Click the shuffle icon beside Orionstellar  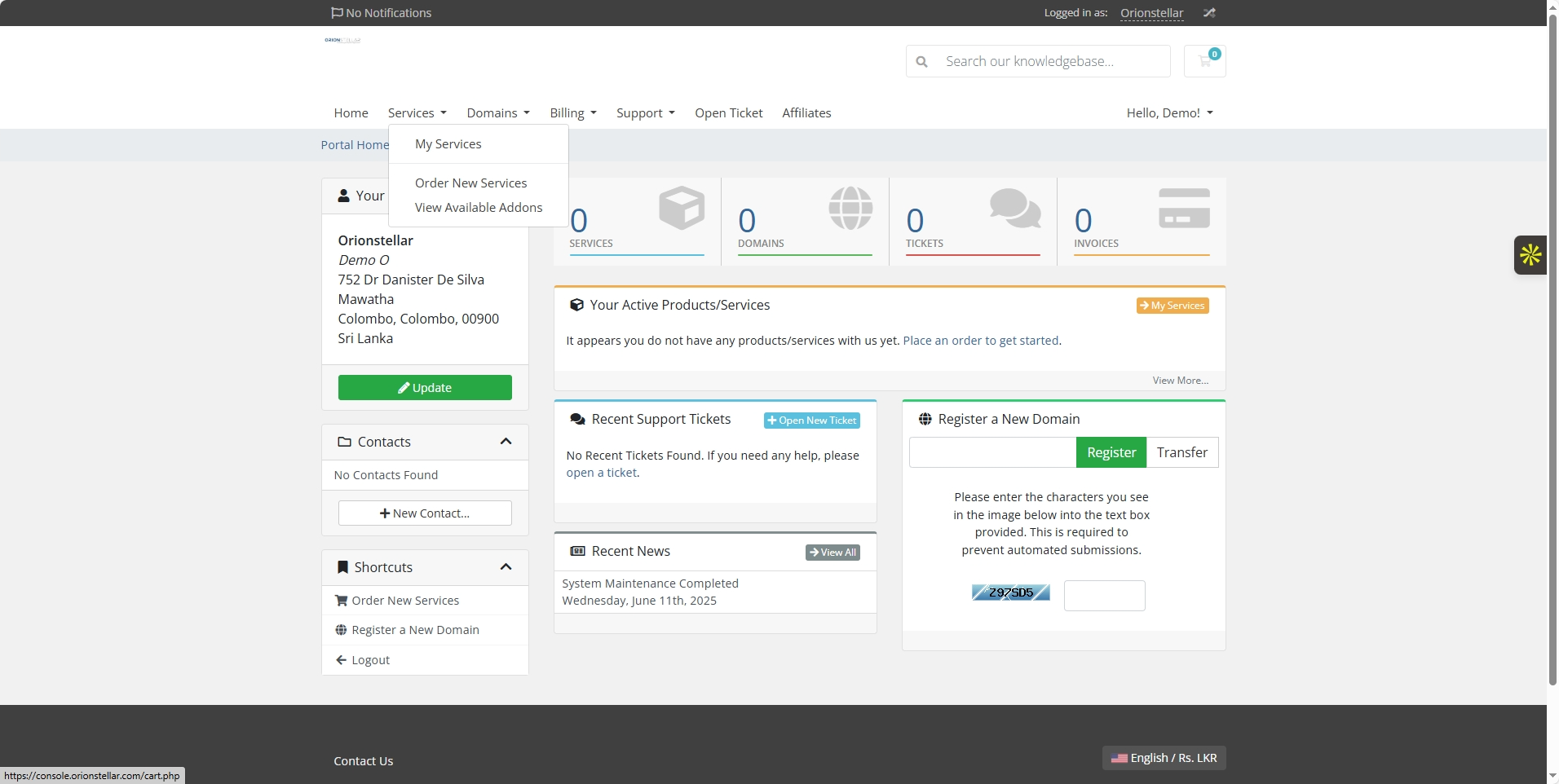[x=1209, y=13]
